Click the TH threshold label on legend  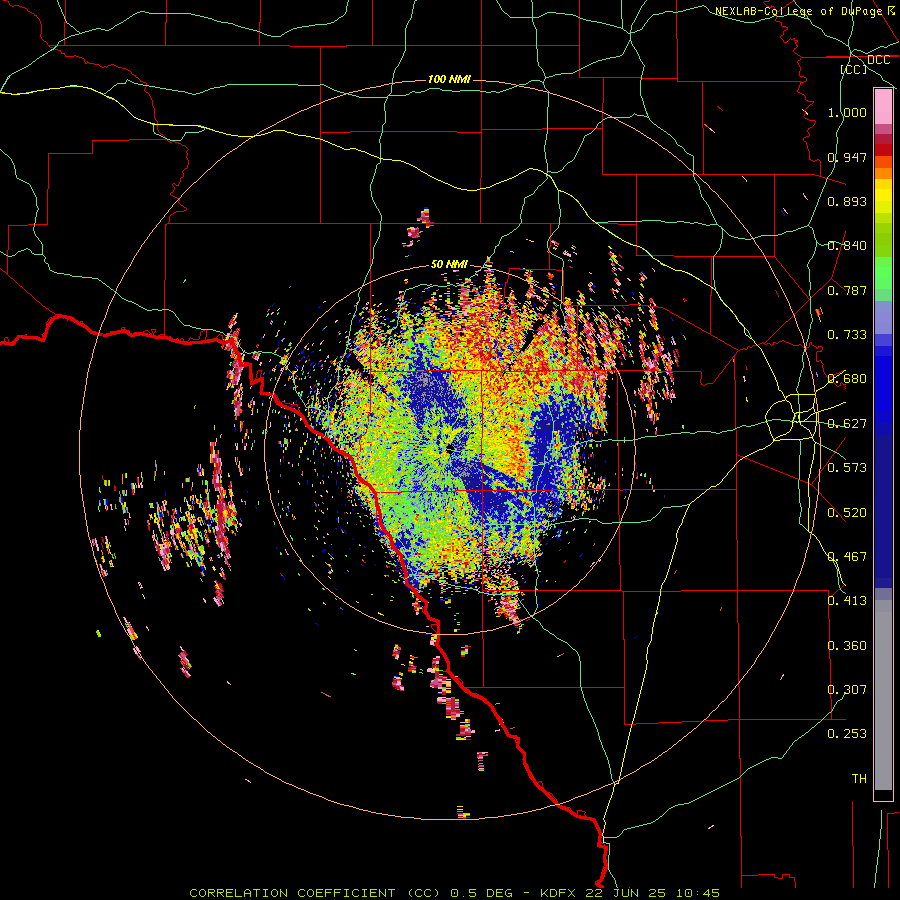pyautogui.click(x=859, y=778)
